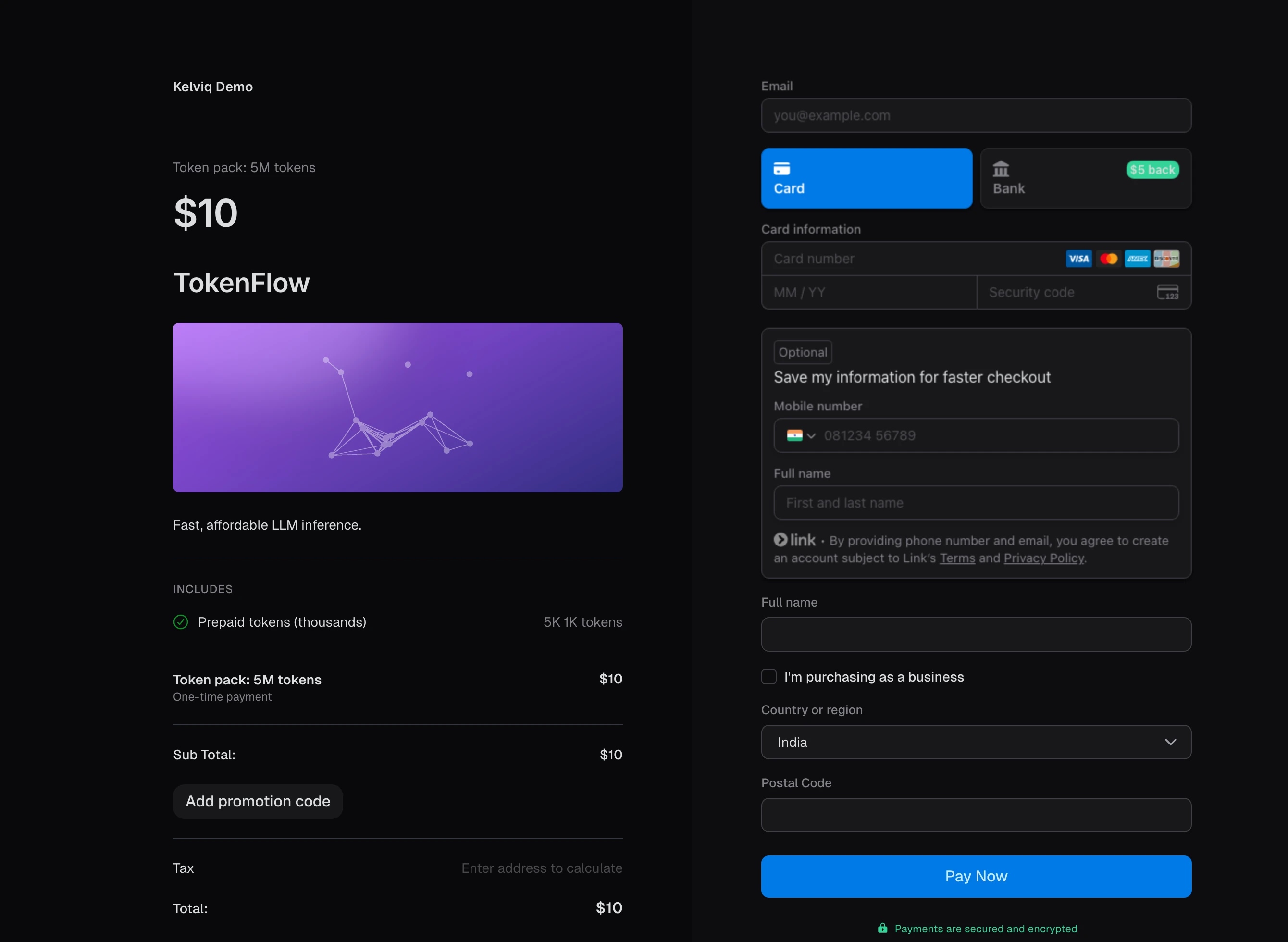
Task: Click Add promotion code button
Action: click(x=258, y=801)
